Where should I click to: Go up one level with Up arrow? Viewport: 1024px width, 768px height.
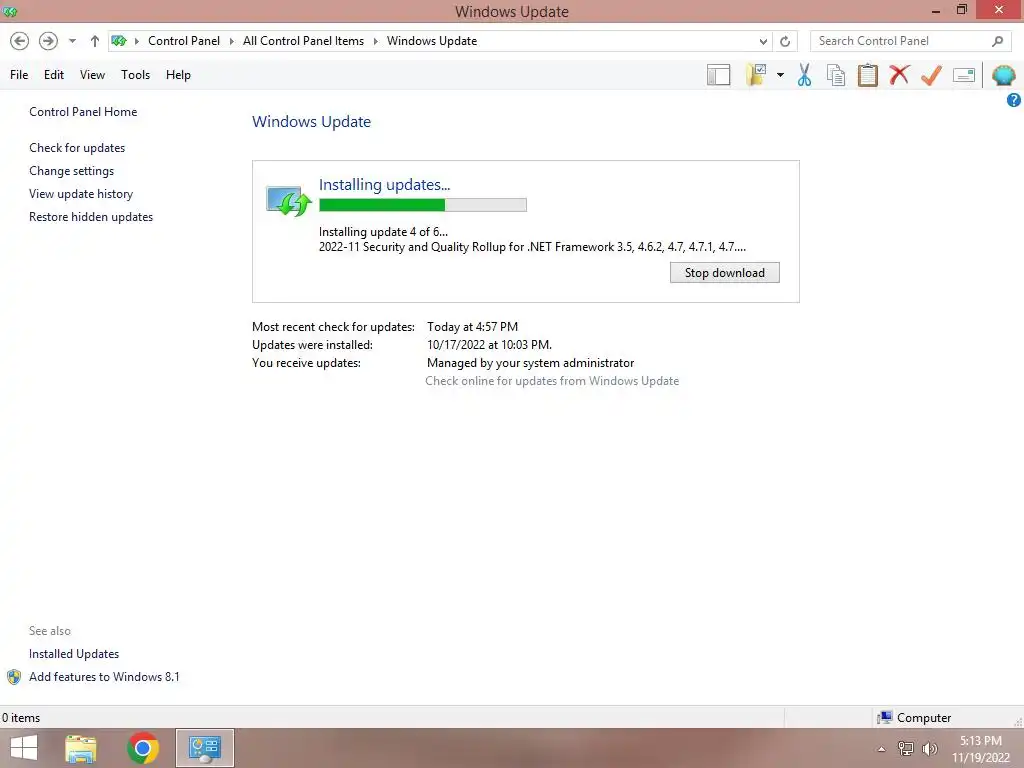point(95,41)
